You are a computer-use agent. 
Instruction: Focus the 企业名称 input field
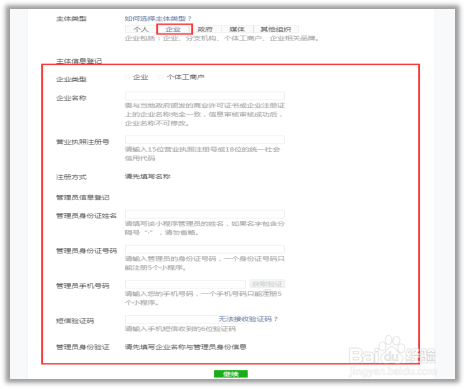pos(205,96)
